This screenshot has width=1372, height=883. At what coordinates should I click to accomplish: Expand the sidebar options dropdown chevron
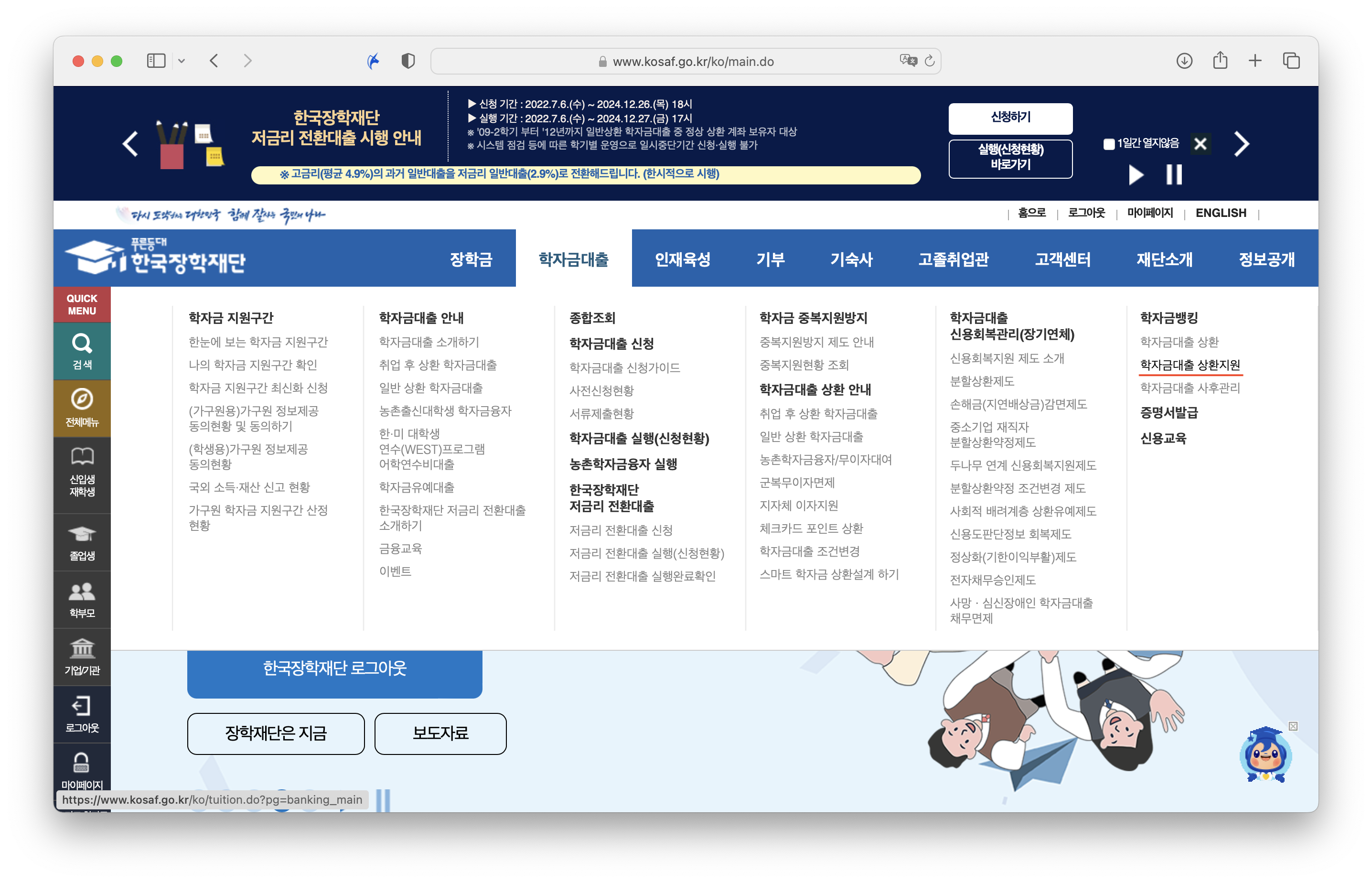(182, 61)
